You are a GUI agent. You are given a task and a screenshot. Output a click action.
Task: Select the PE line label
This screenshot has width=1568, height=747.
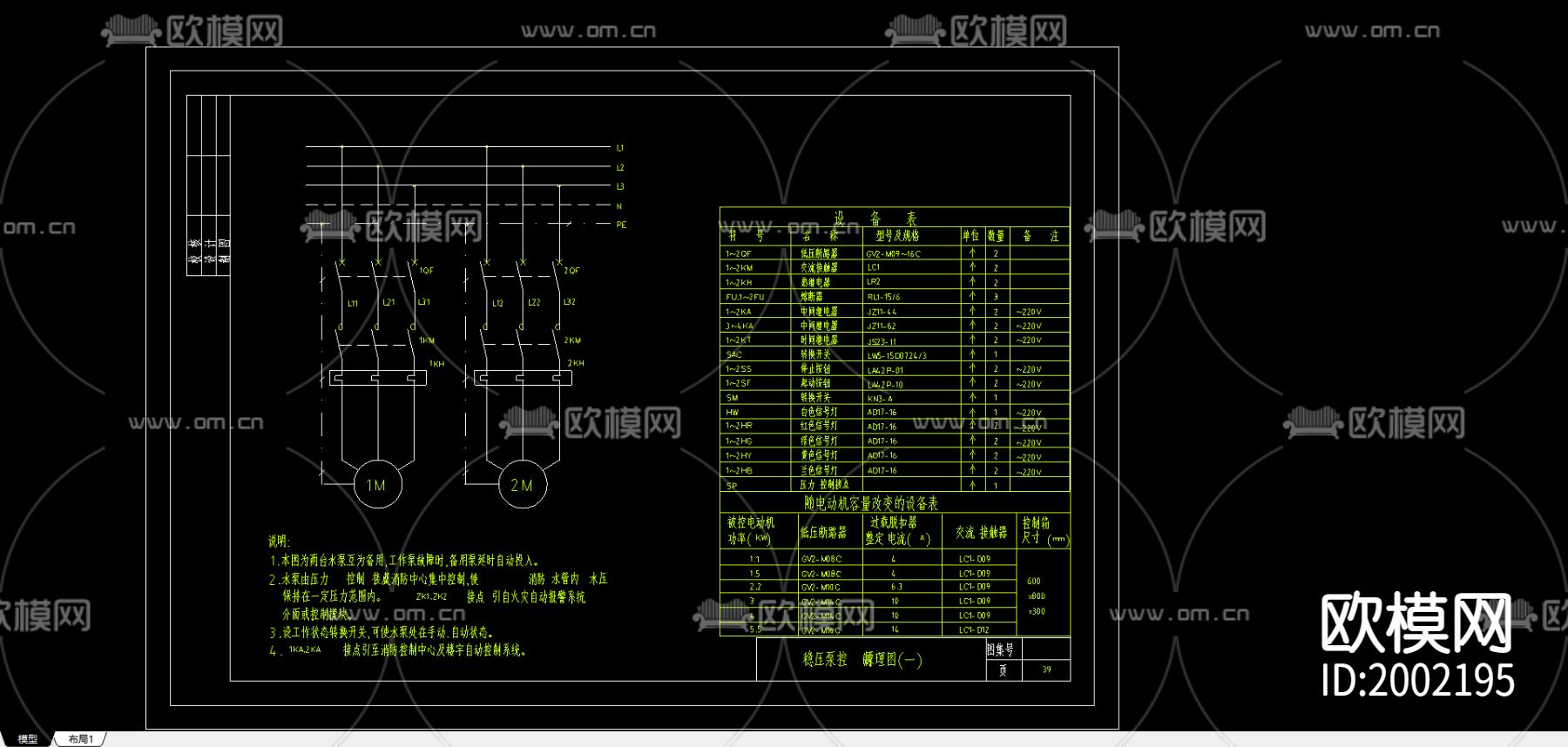(x=621, y=225)
